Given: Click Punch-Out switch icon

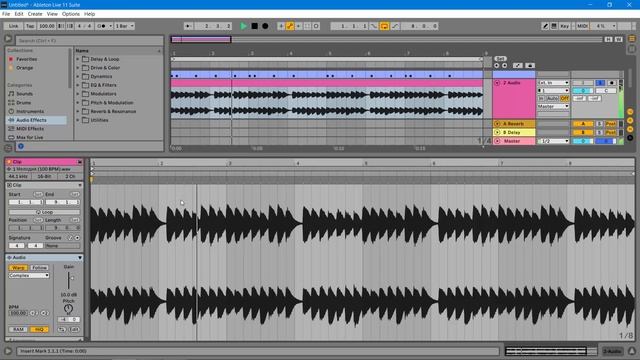Looking at the screenshot, I should click(395, 26).
